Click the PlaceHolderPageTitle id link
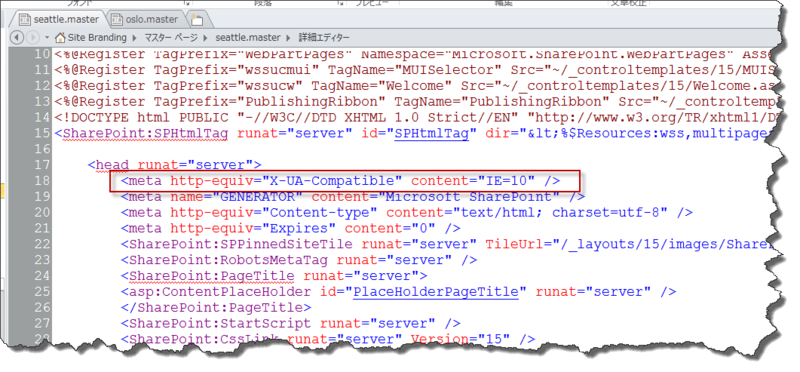This screenshot has width=800, height=372. click(x=436, y=292)
